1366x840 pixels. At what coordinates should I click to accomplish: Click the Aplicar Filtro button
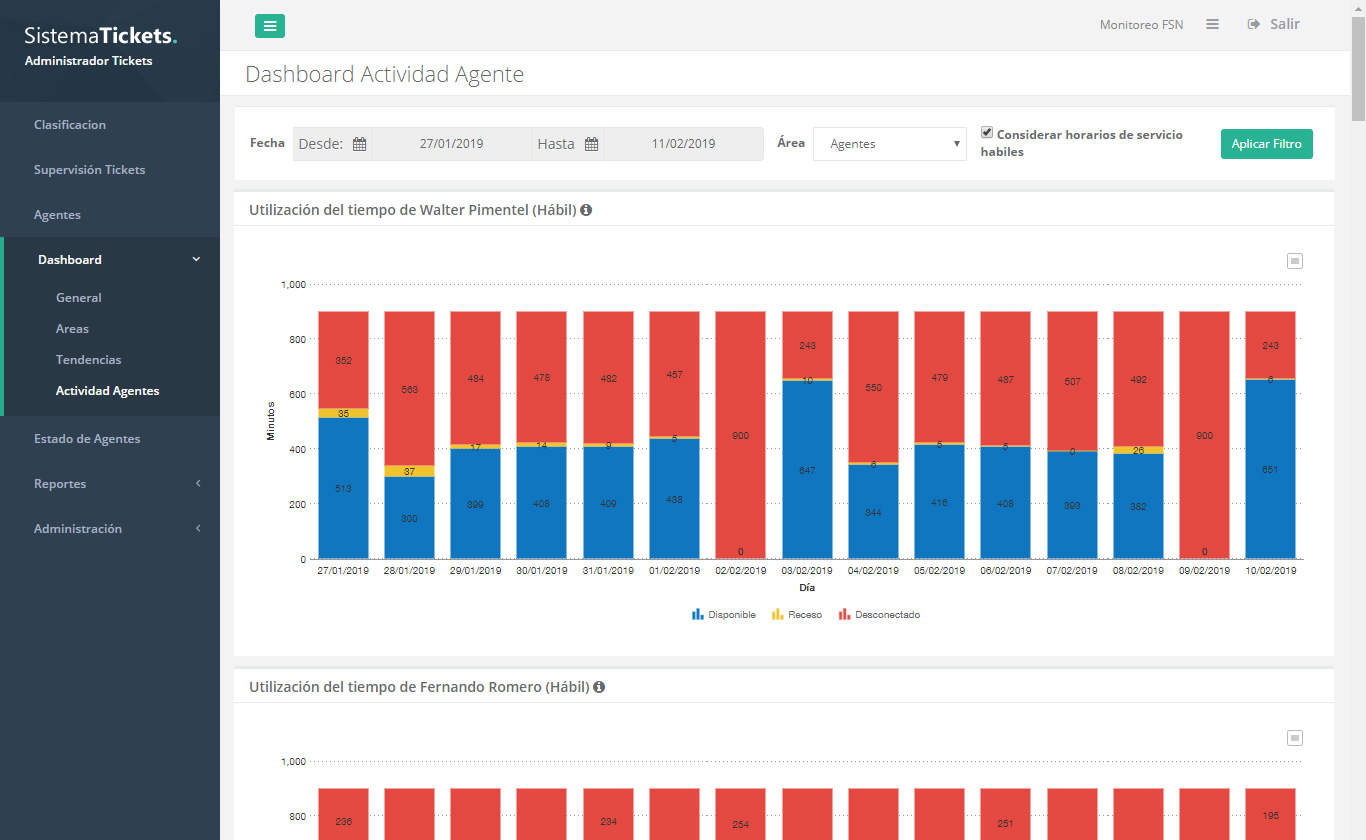tap(1266, 144)
